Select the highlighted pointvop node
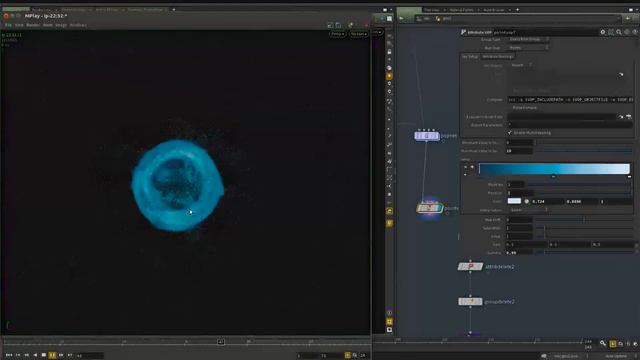640x360 pixels. click(429, 208)
